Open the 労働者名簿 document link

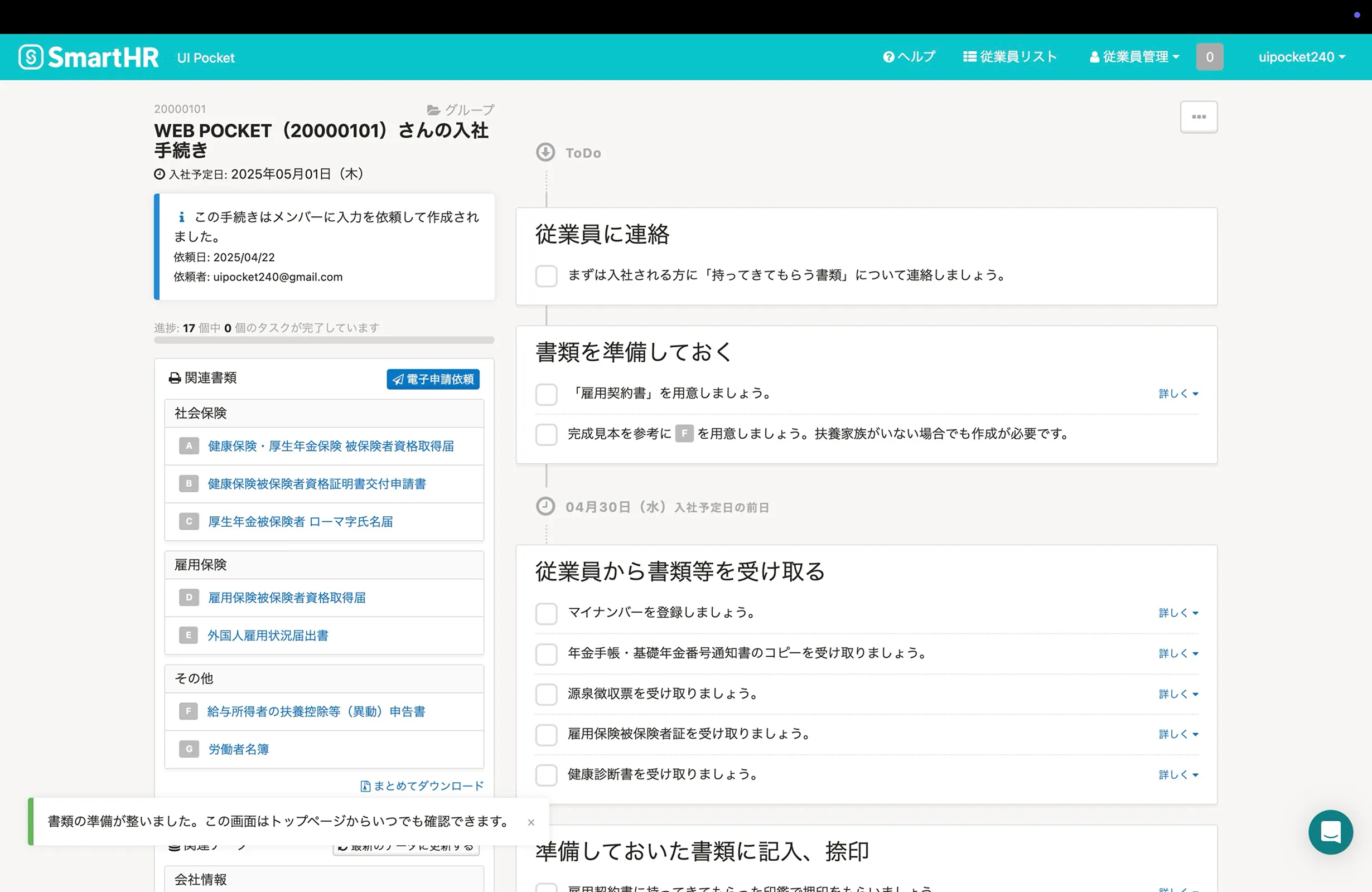tap(238, 749)
